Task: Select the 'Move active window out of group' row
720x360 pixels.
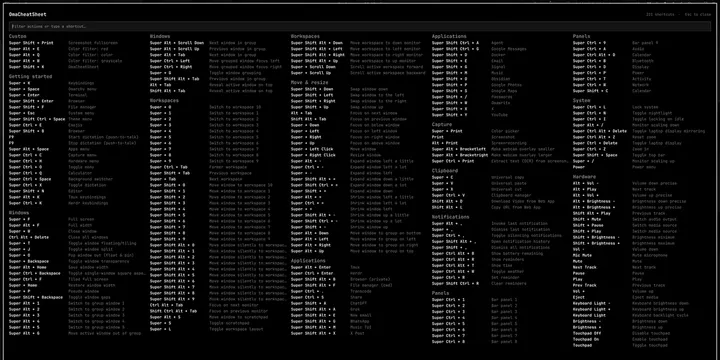Action: [77, 333]
